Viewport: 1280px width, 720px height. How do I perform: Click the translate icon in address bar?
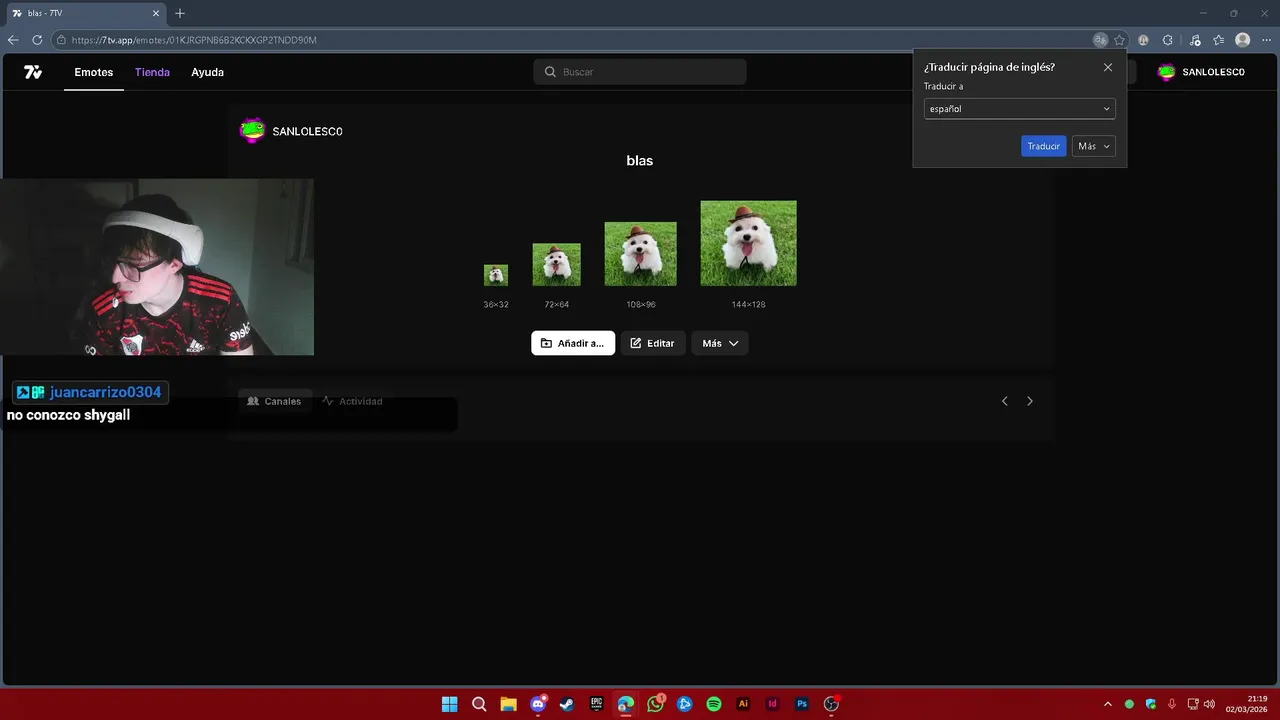(x=1100, y=40)
